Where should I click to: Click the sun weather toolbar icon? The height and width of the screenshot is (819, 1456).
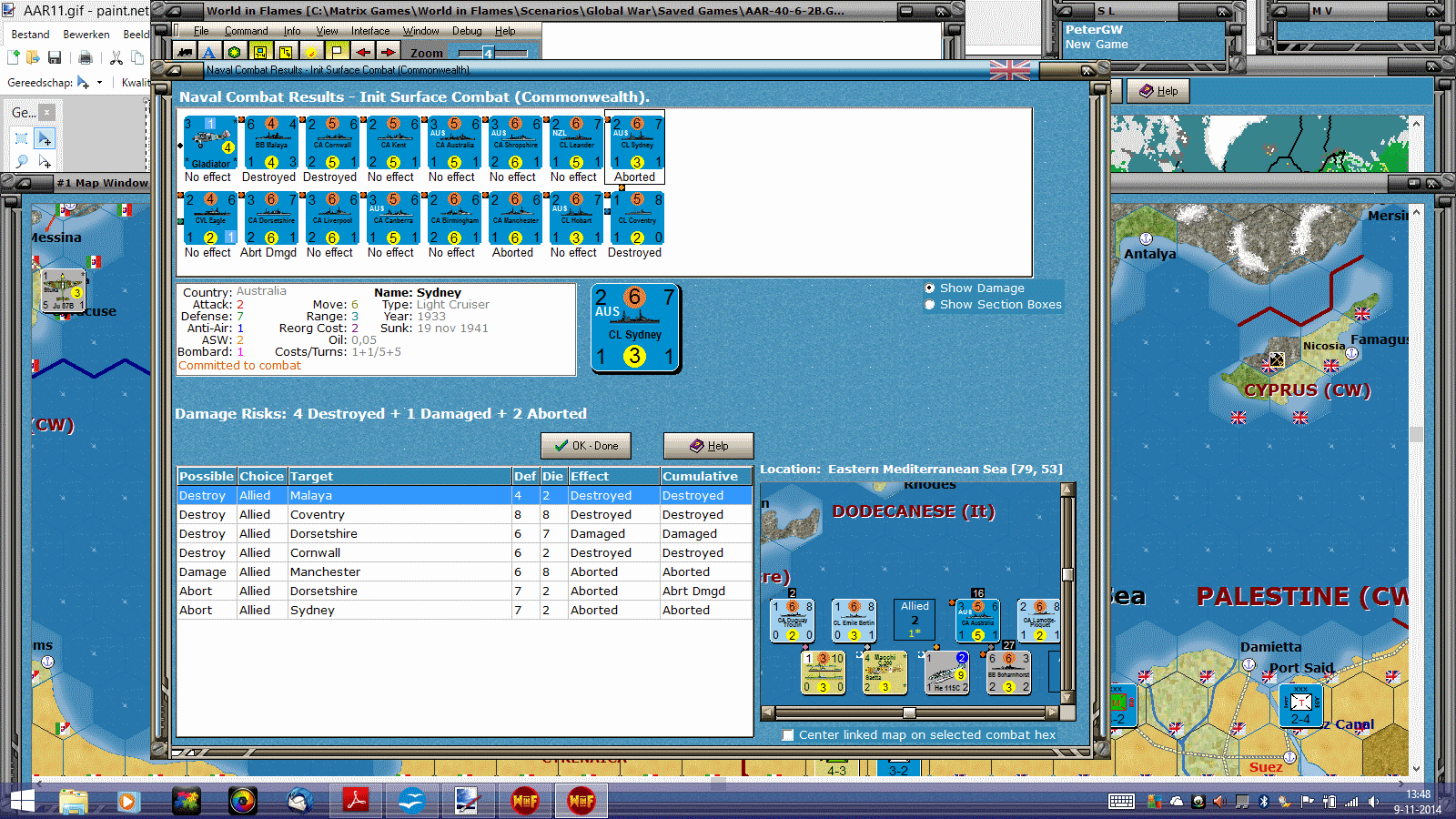[x=311, y=53]
